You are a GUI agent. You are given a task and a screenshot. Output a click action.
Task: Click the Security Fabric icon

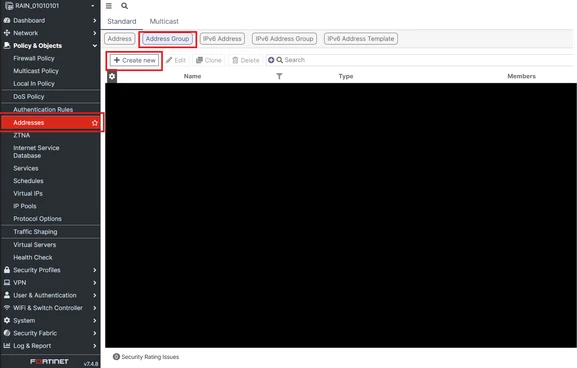pyautogui.click(x=7, y=333)
